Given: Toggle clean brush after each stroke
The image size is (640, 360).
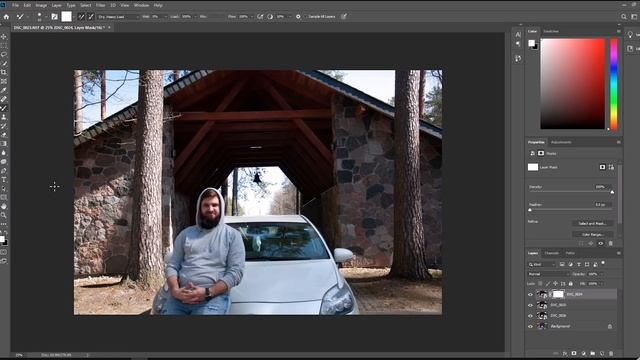Looking at the screenshot, I should [x=91, y=17].
